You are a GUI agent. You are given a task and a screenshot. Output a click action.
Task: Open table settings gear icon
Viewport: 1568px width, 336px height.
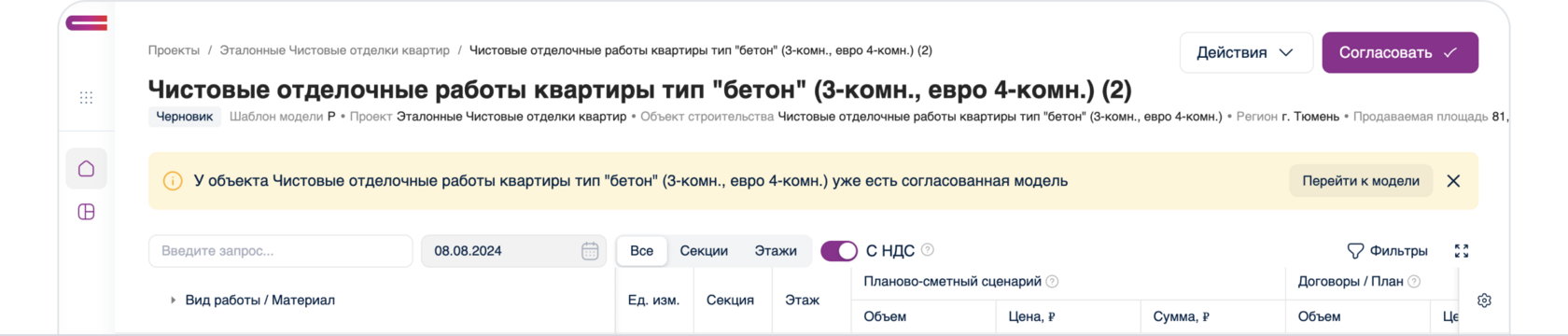[x=1484, y=301]
